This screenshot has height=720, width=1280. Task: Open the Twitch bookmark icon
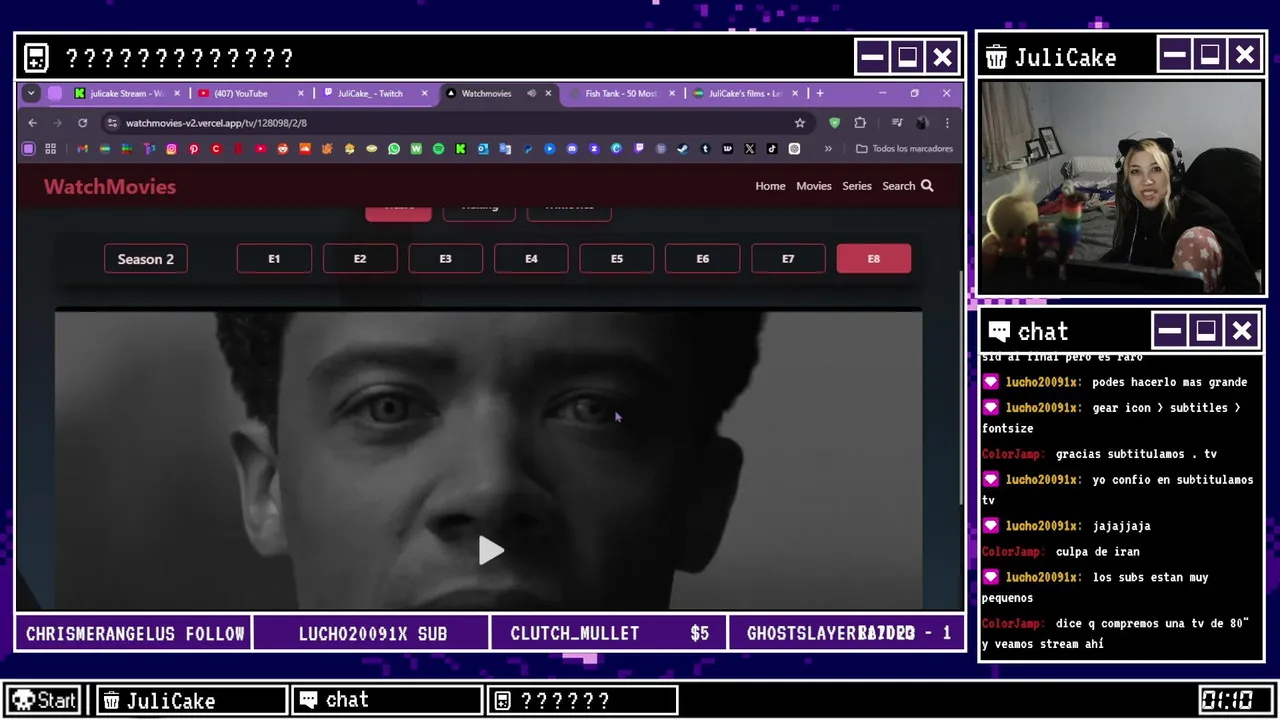click(639, 149)
